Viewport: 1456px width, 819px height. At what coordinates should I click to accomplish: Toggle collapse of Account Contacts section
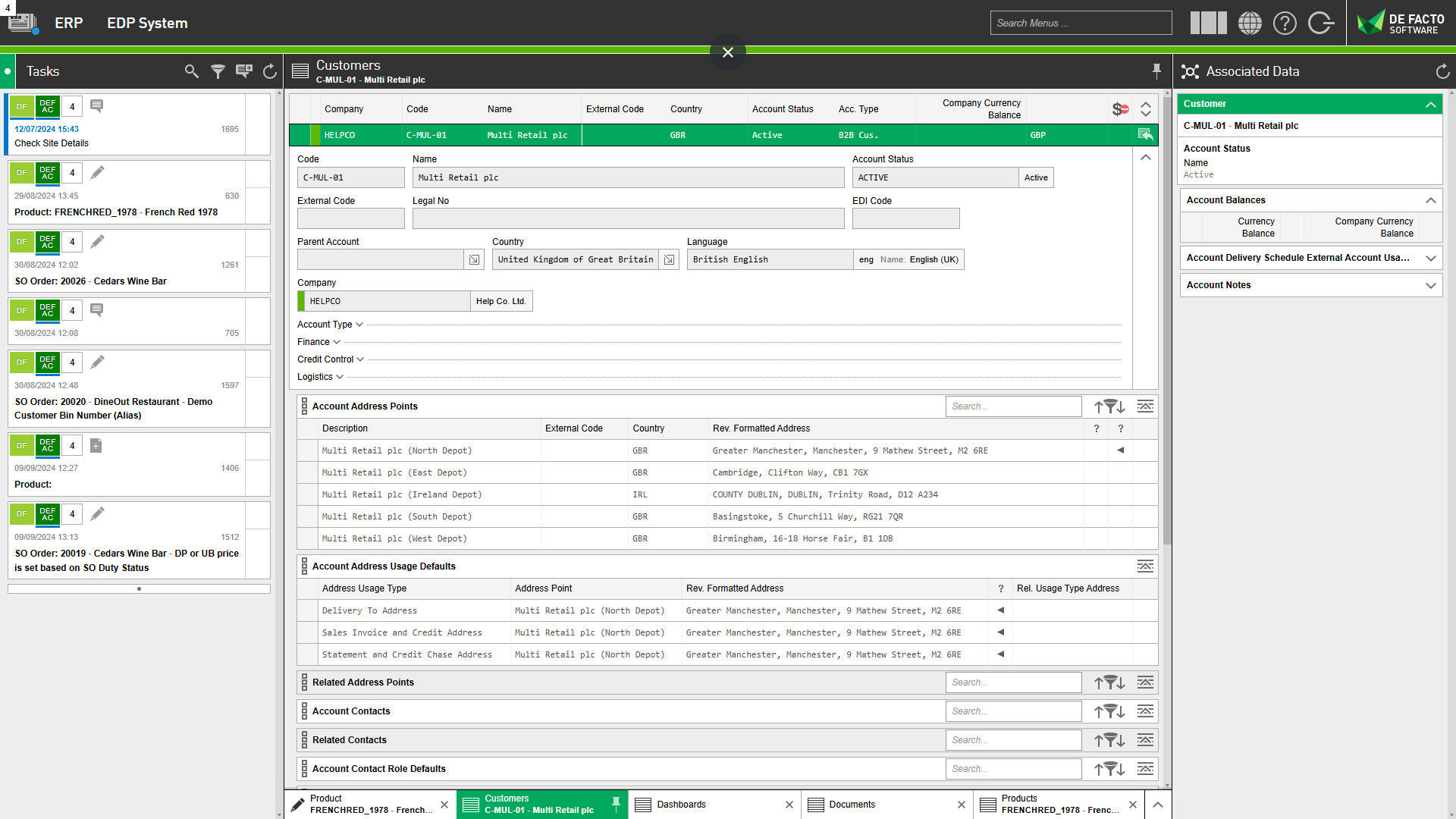[x=1145, y=711]
